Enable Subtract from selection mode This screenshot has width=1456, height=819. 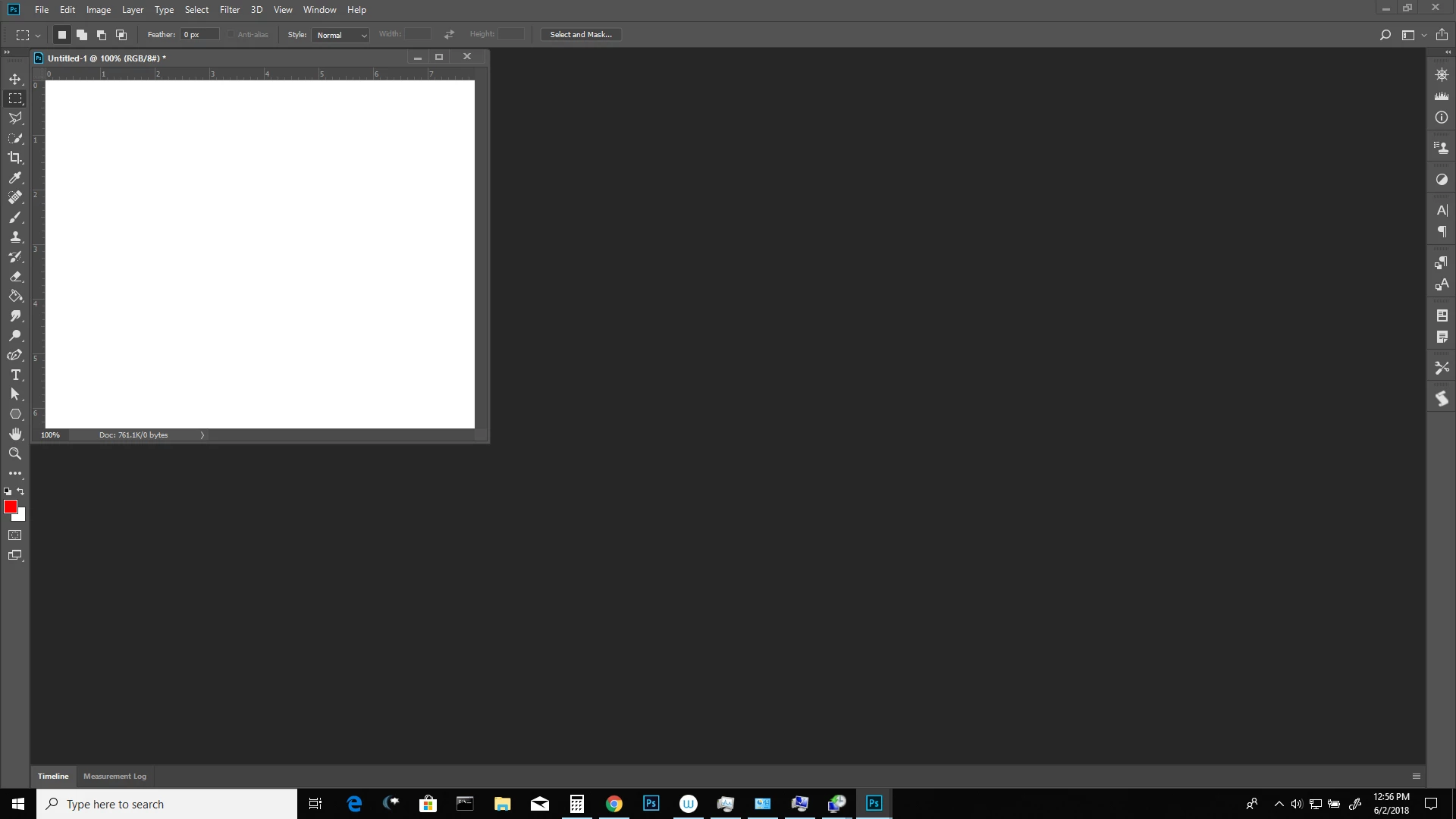click(102, 35)
